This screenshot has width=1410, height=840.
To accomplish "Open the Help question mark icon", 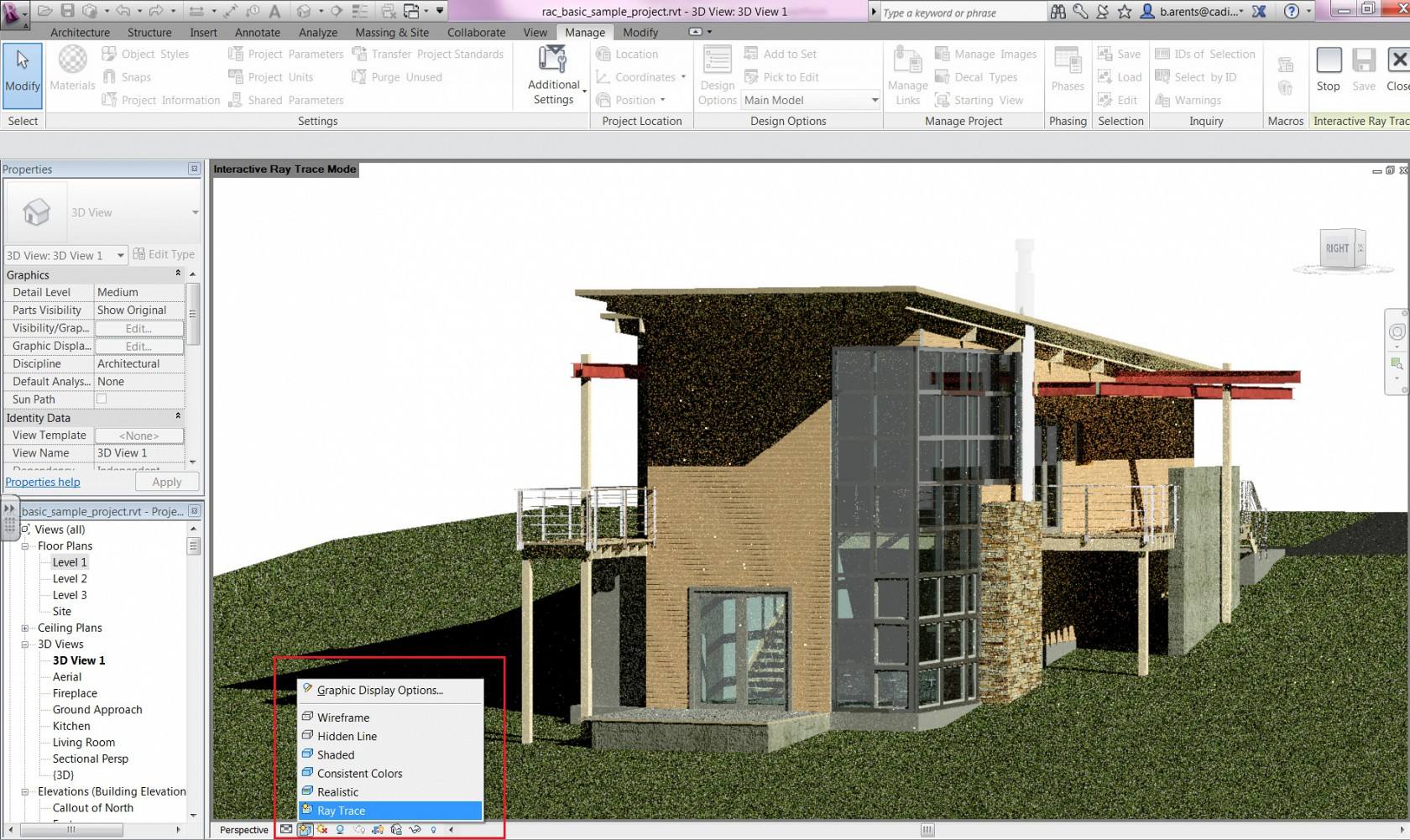I will [1292, 12].
